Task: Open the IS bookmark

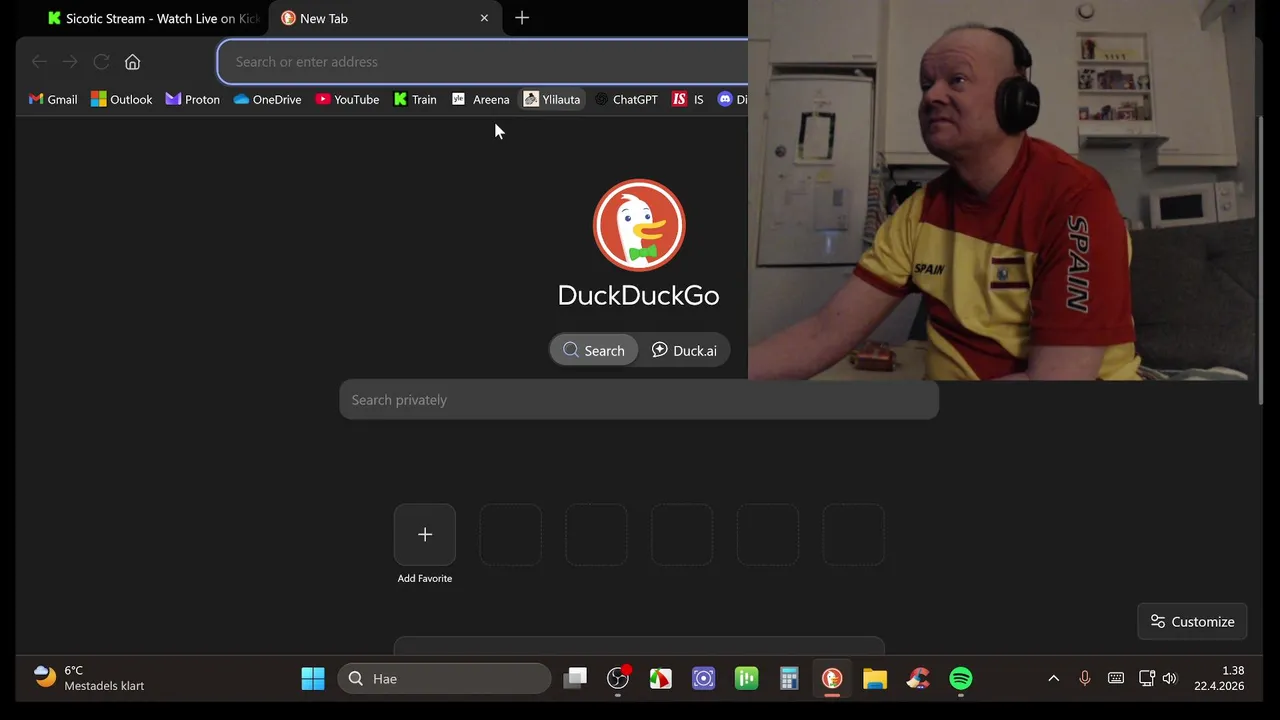Action: (688, 99)
